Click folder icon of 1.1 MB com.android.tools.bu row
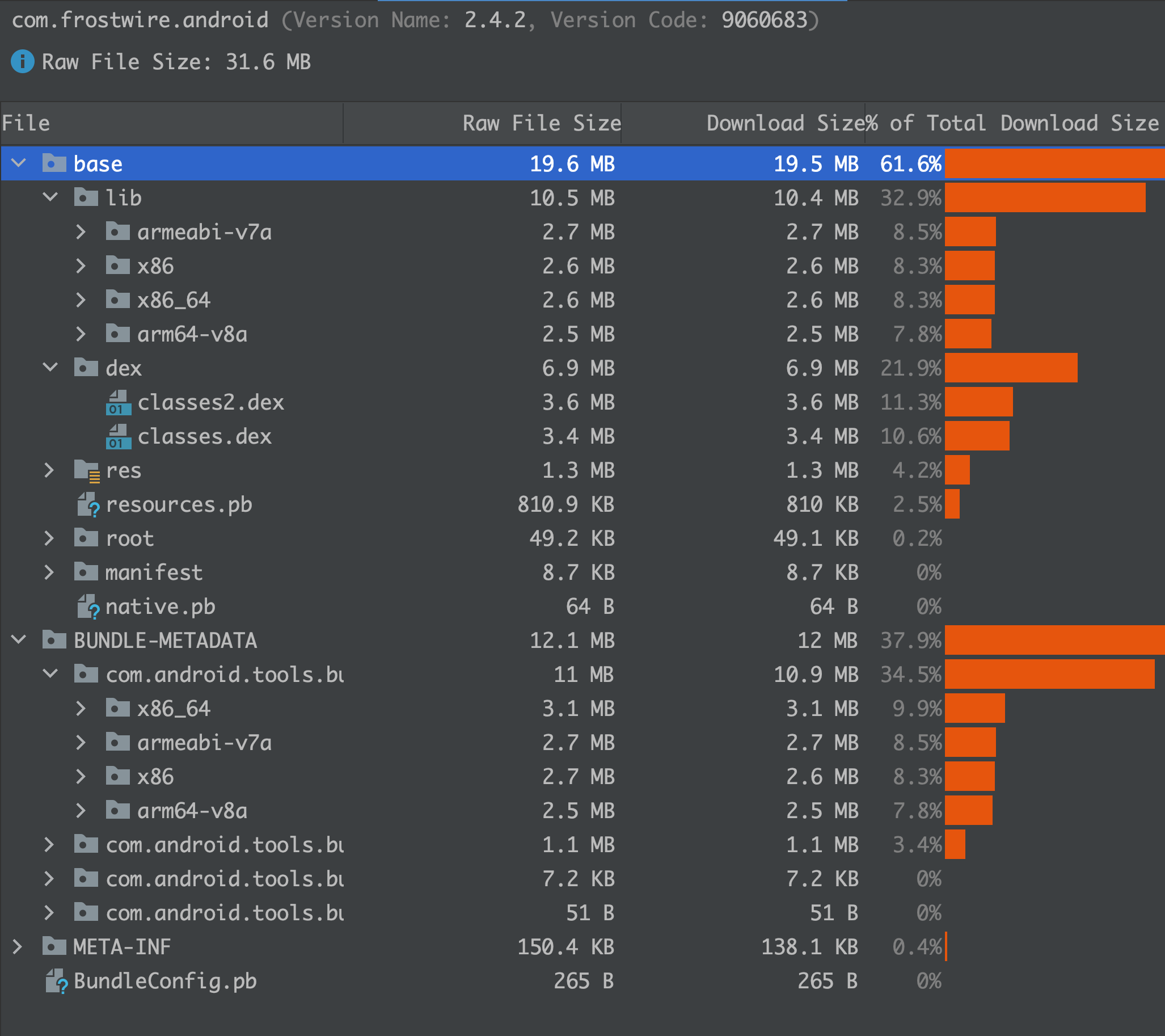 coord(86,844)
